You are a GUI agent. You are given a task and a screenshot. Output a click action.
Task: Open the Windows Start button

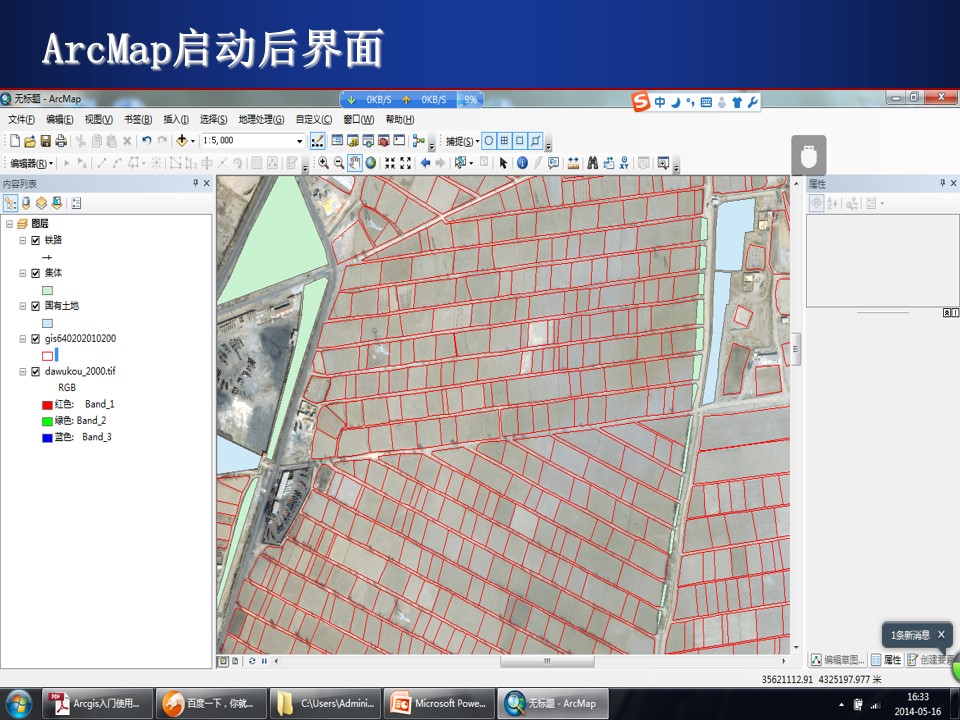click(18, 704)
